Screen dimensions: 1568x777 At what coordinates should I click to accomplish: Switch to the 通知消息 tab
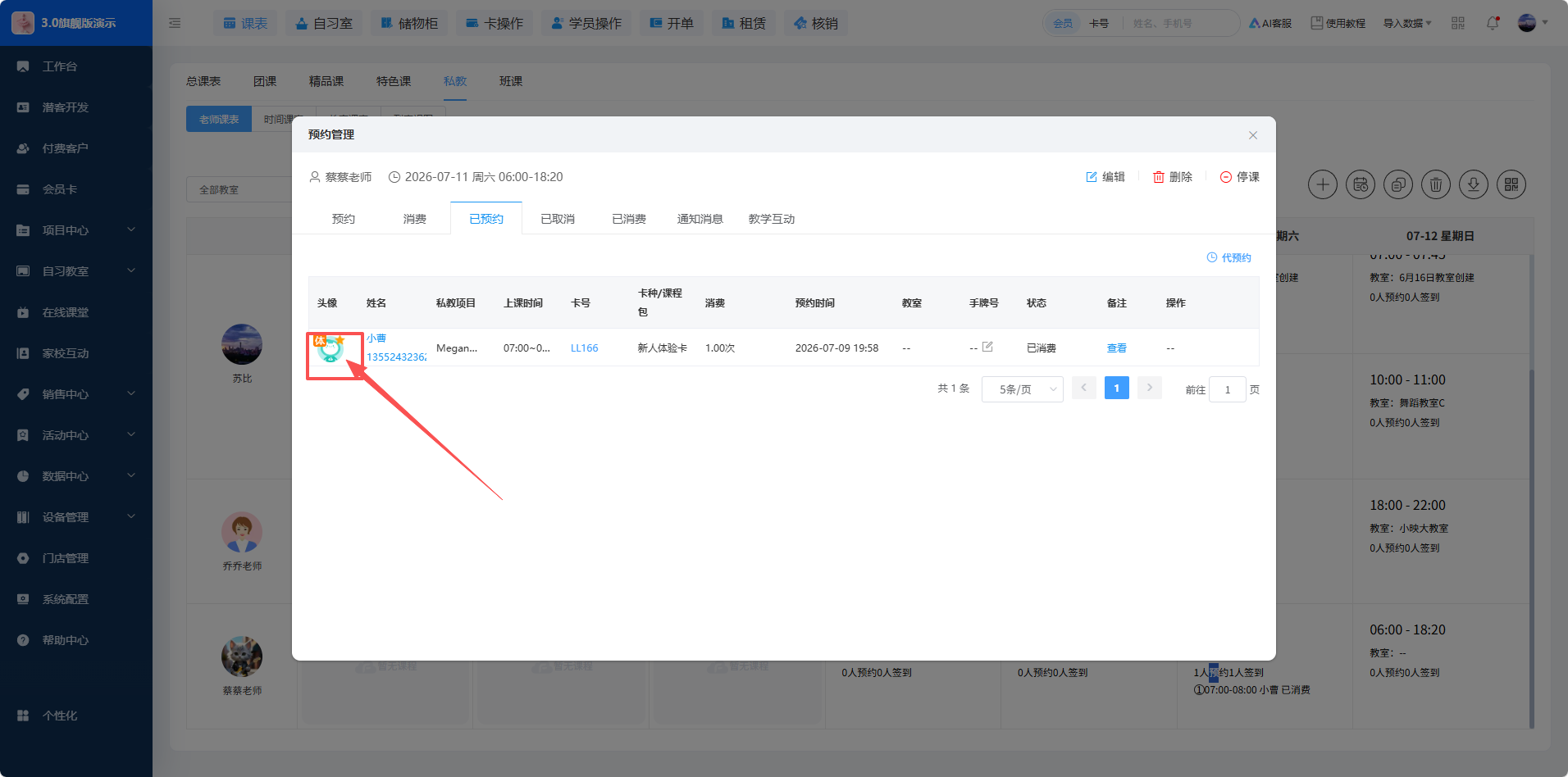(x=700, y=219)
